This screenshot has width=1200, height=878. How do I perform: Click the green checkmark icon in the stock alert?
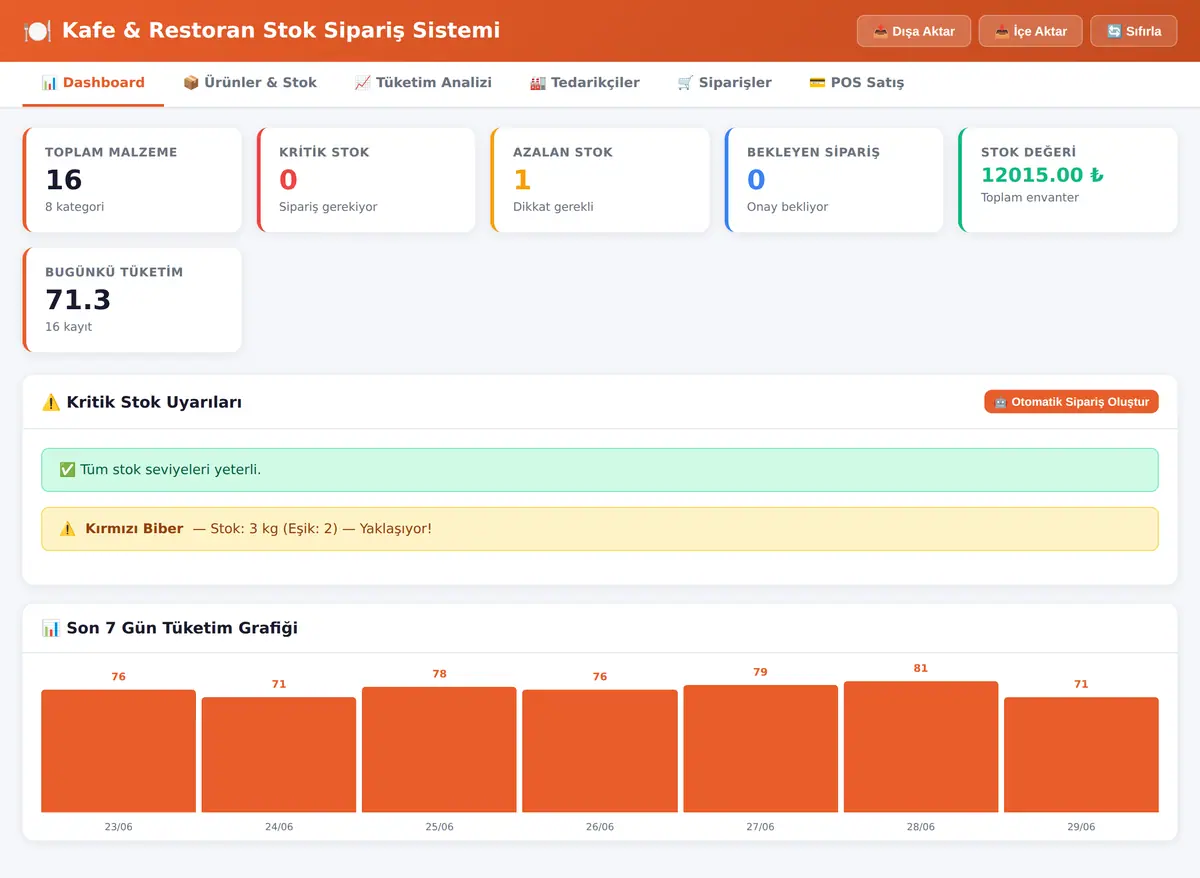tap(67, 470)
